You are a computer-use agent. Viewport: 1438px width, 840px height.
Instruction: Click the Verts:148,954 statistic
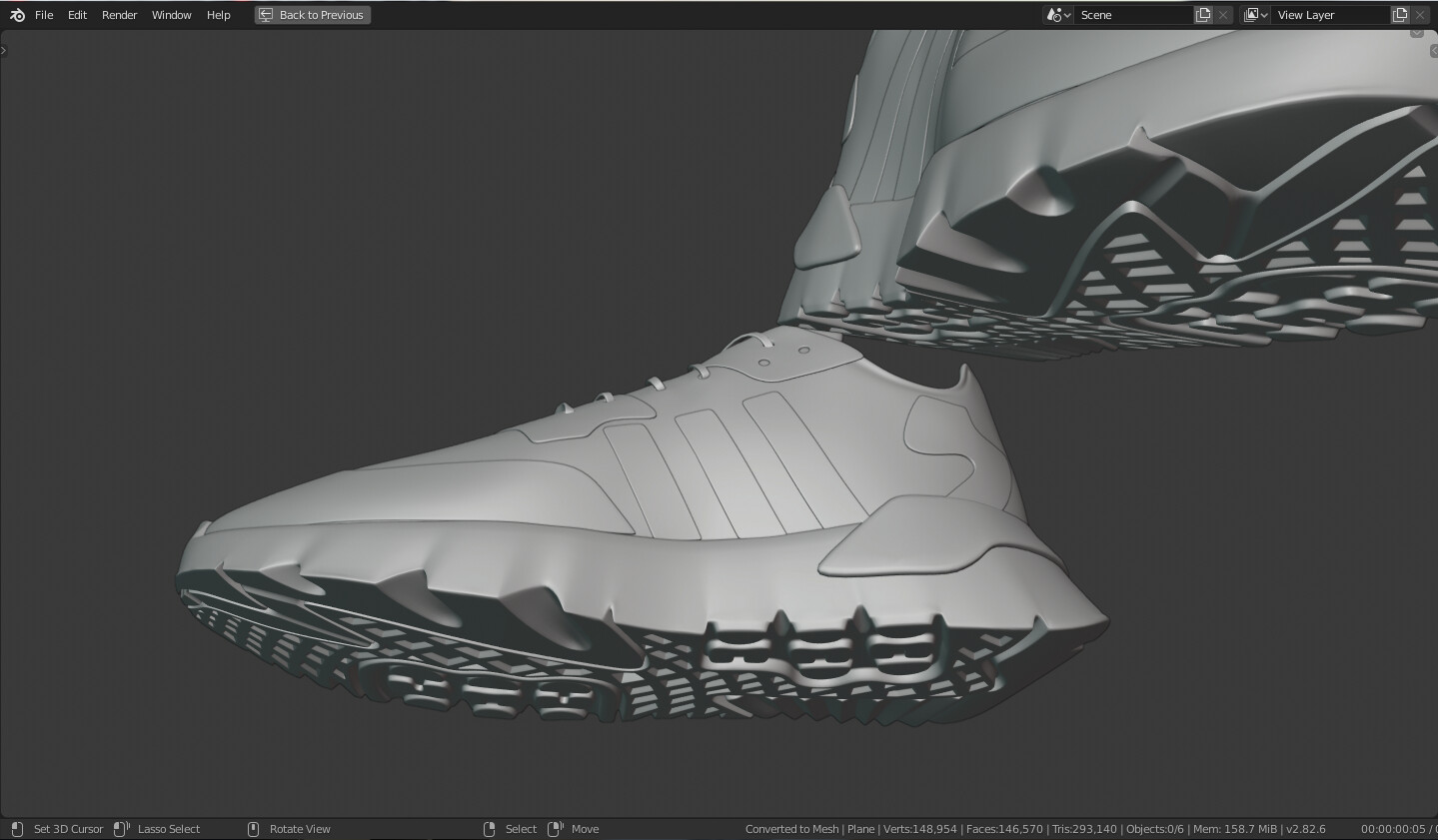click(x=920, y=829)
